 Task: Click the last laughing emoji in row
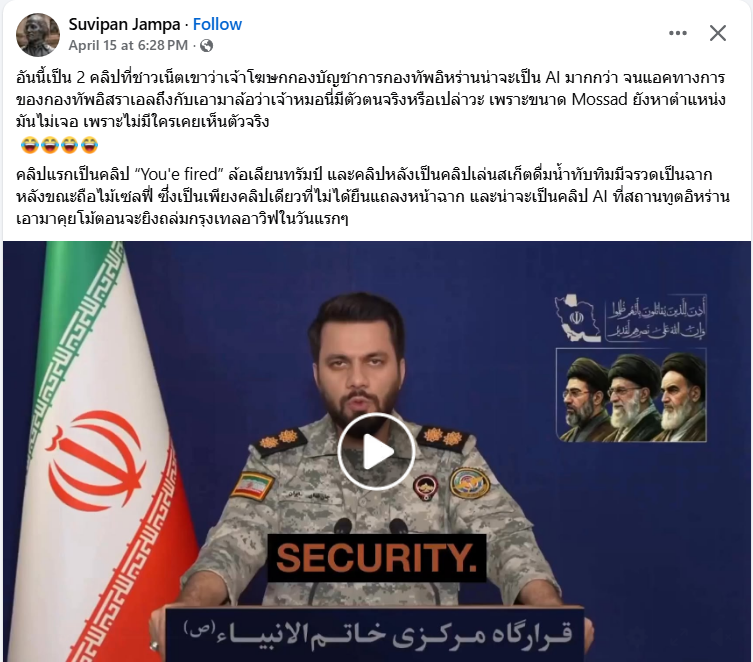(x=89, y=144)
